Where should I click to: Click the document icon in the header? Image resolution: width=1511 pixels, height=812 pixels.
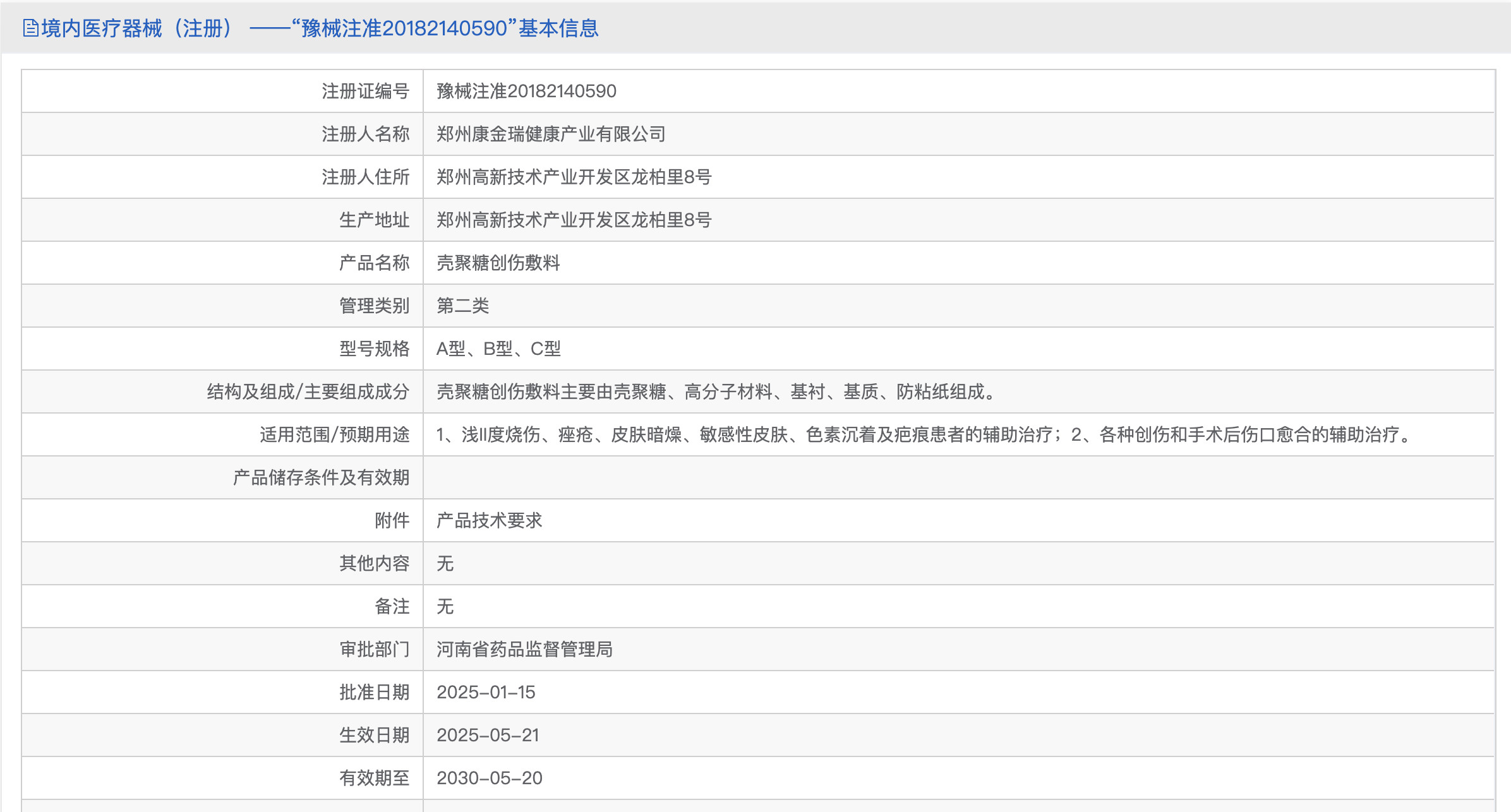click(x=30, y=28)
